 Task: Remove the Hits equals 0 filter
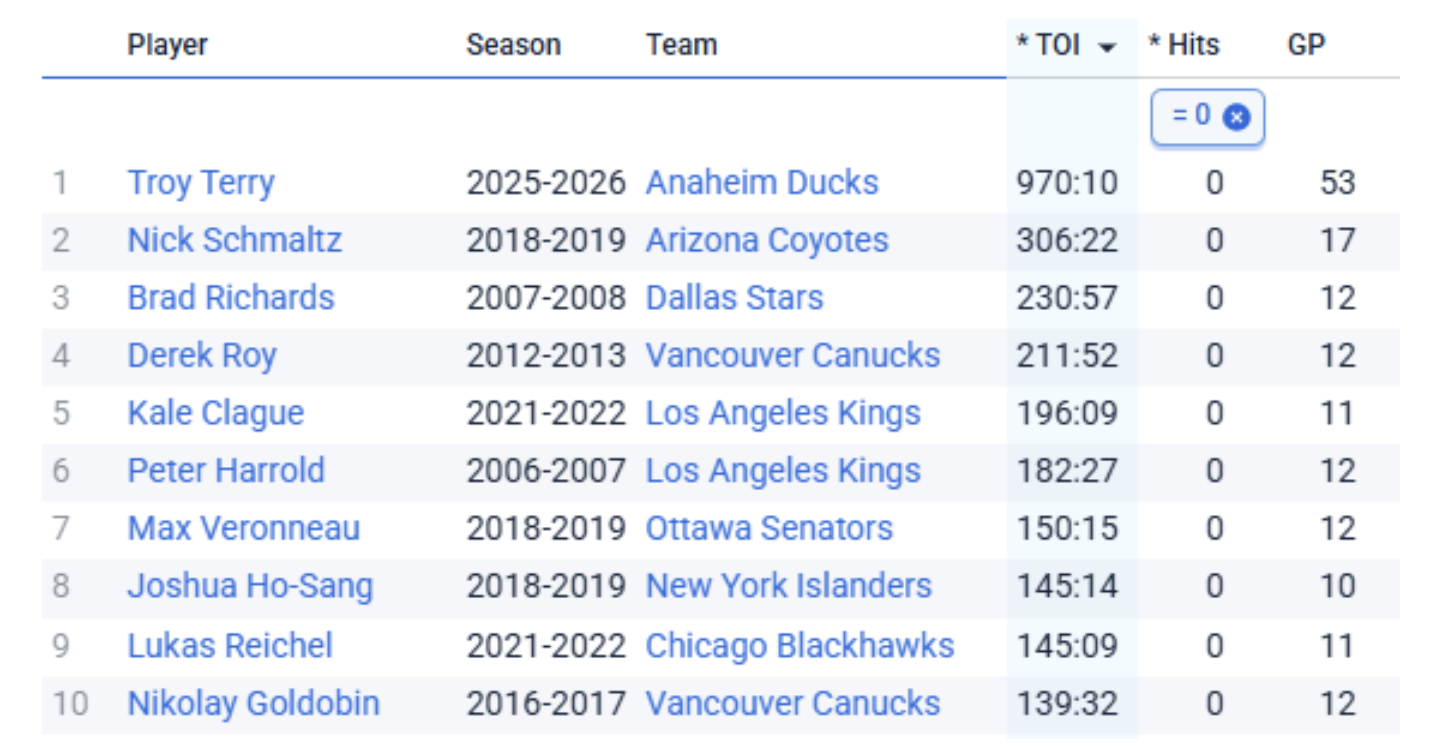1237,118
